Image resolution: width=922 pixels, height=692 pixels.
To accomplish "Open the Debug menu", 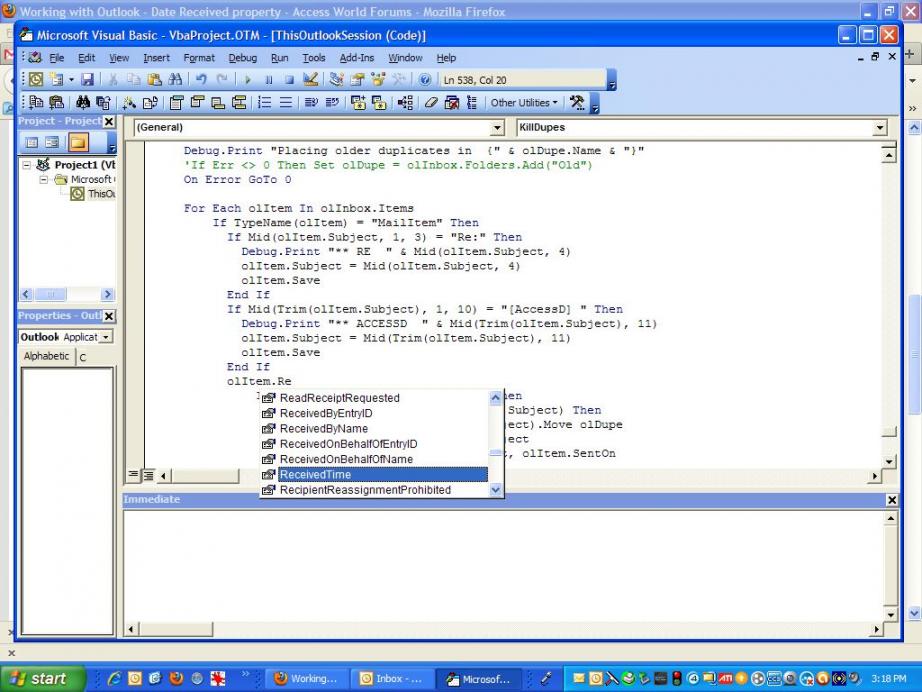I will tap(242, 58).
